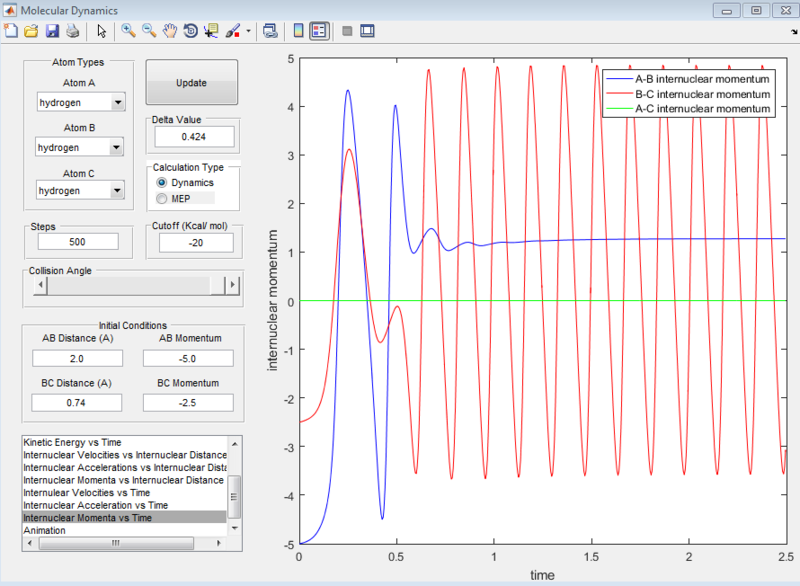Select the Zoom Out magnifier tool
The width and height of the screenshot is (800, 586).
pyautogui.click(x=149, y=31)
